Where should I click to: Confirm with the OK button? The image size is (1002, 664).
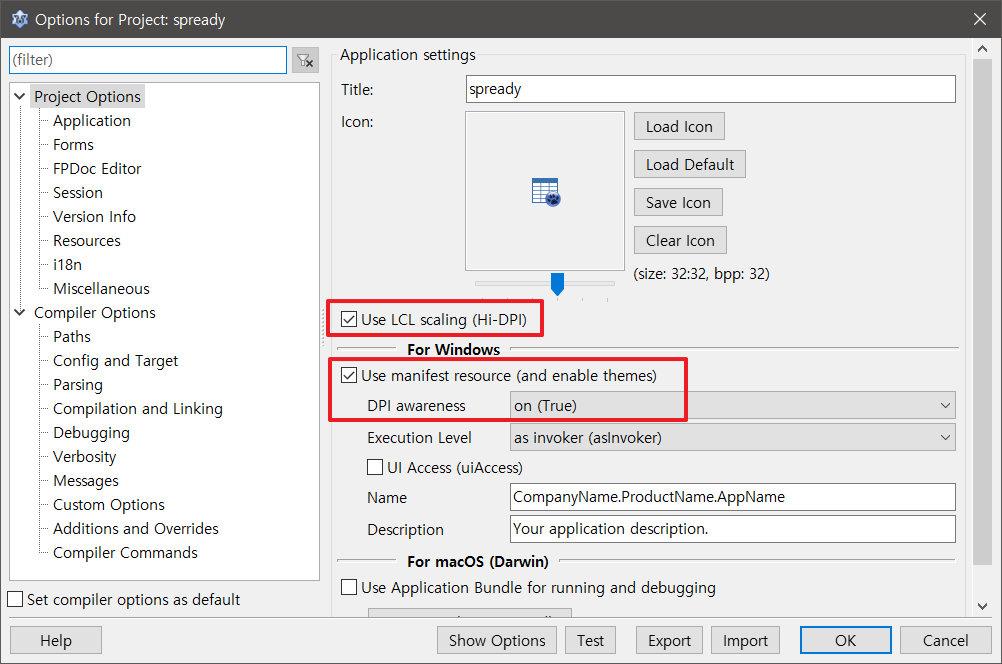pyautogui.click(x=845, y=640)
